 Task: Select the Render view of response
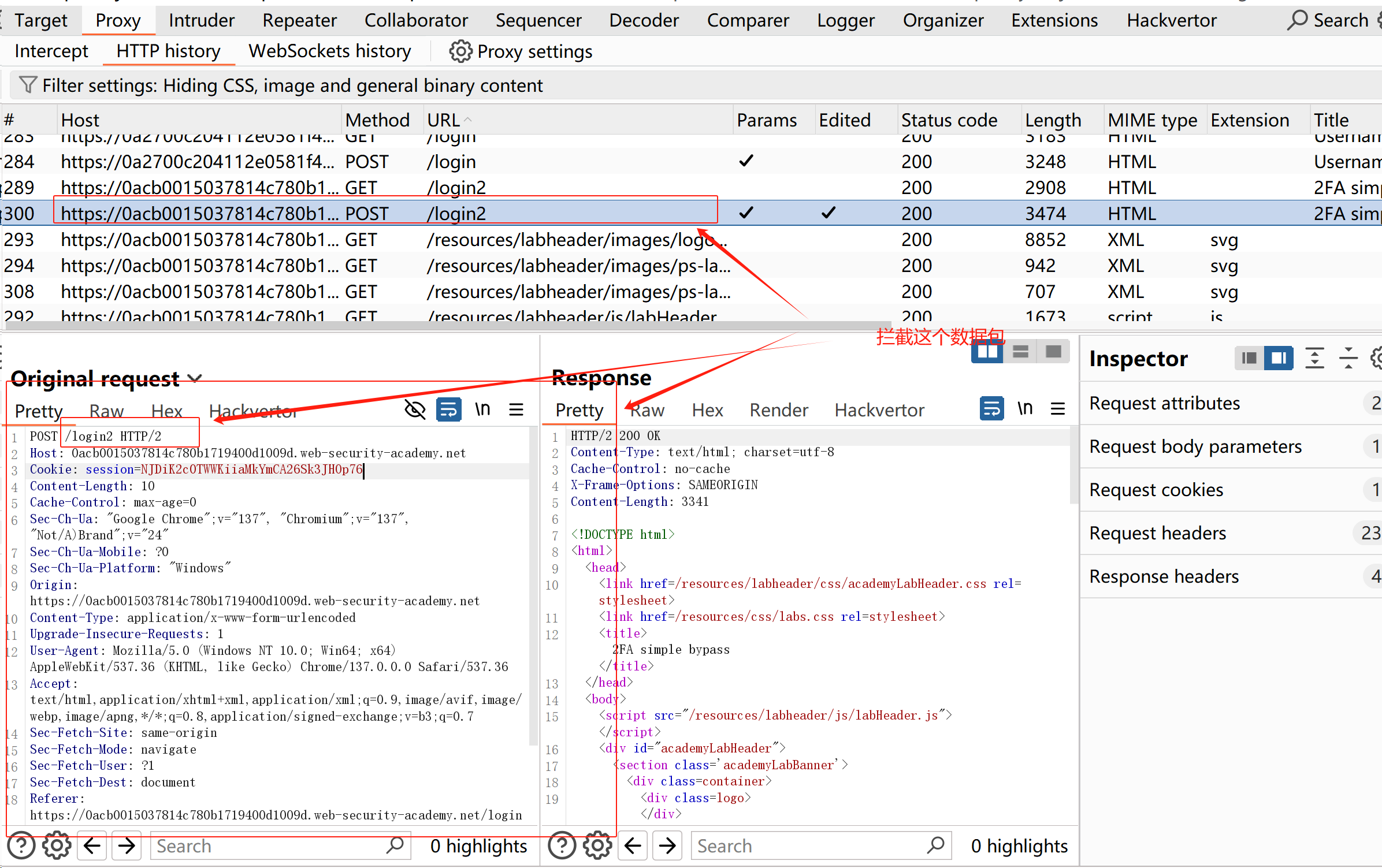coord(778,410)
